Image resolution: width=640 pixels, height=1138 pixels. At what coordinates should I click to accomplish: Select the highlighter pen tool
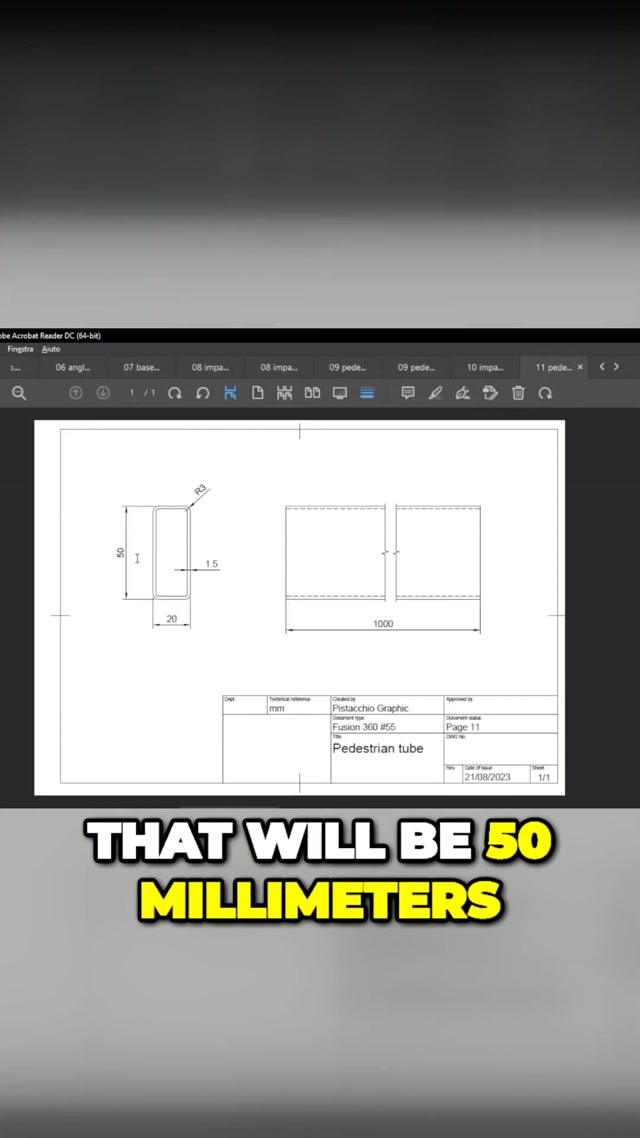(435, 393)
